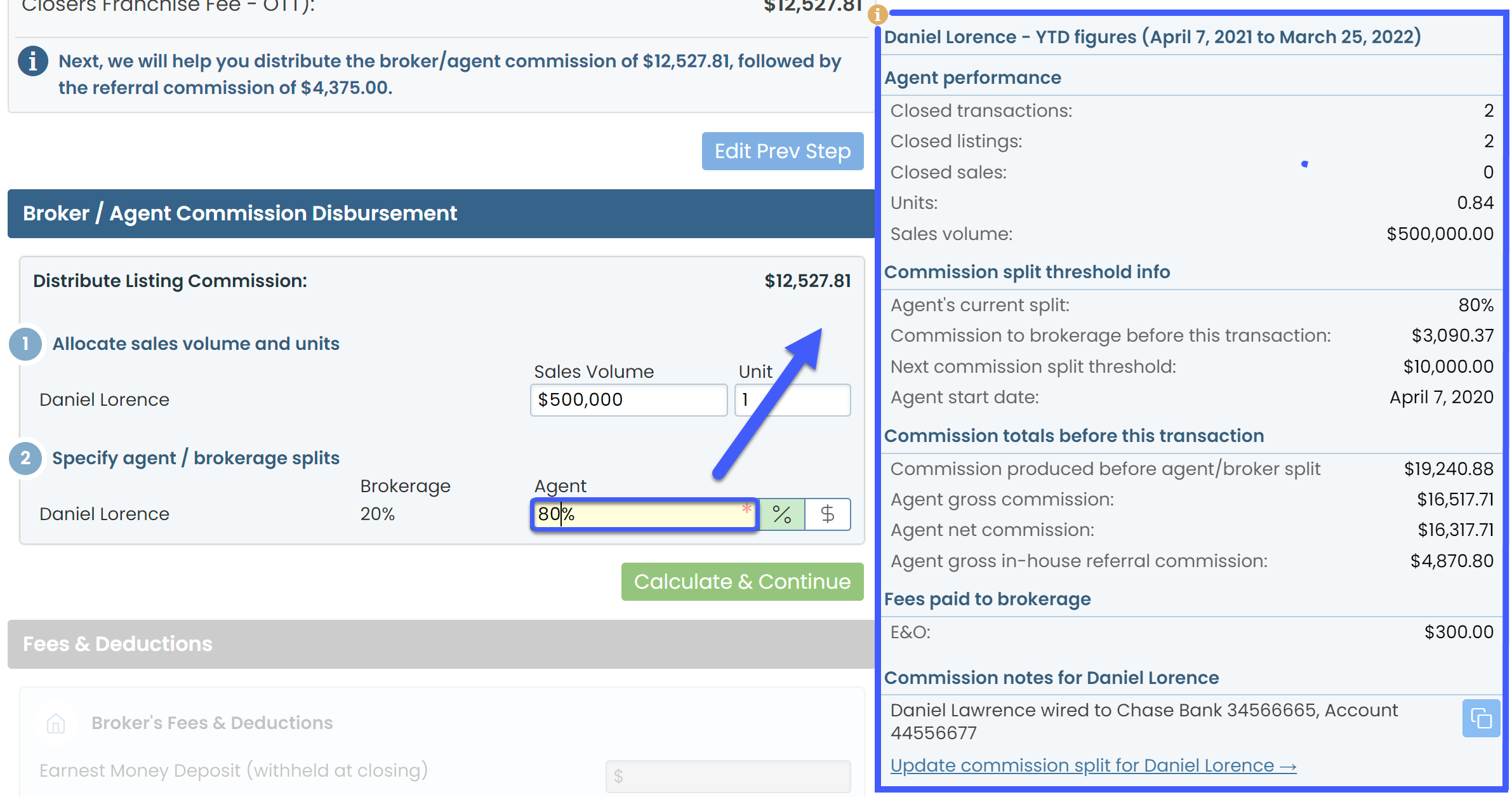
Task: Switch agent split to dollar mode
Action: (827, 514)
